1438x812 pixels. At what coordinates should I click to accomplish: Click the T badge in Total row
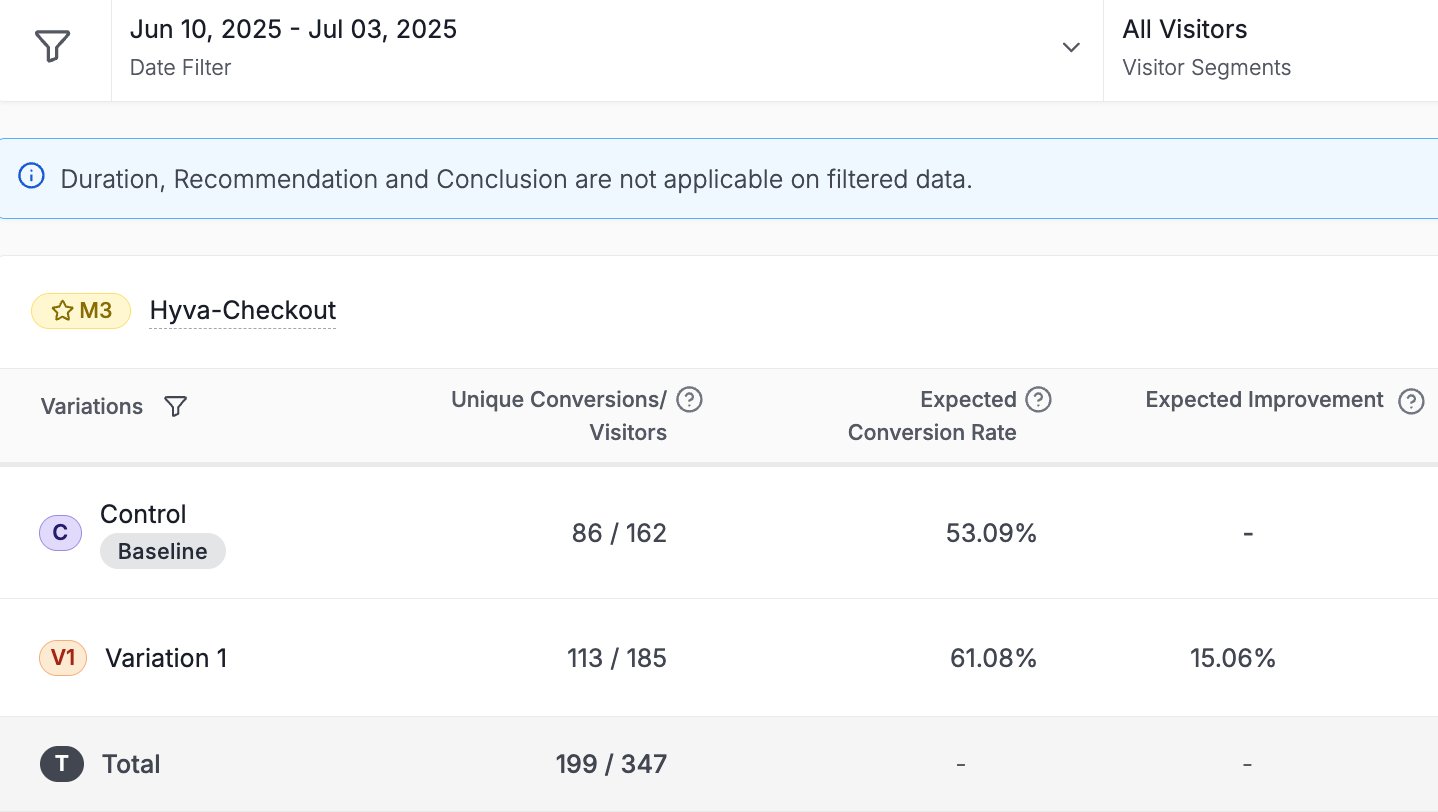62,764
